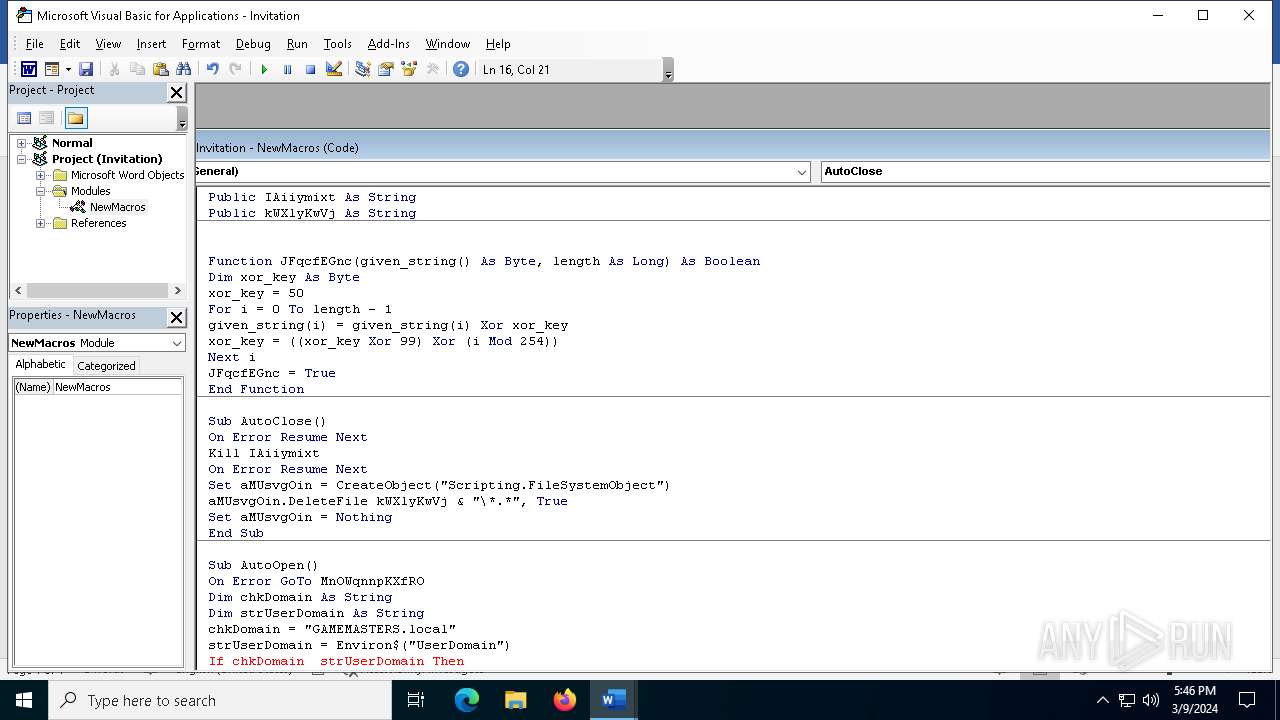The height and width of the screenshot is (720, 1280).
Task: Collapse the Modules folder
Action: click(x=41, y=191)
